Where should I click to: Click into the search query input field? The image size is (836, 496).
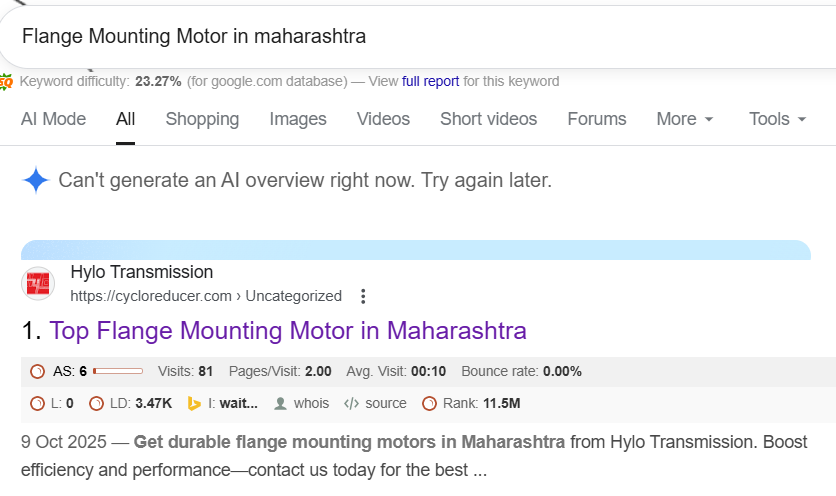coord(400,36)
